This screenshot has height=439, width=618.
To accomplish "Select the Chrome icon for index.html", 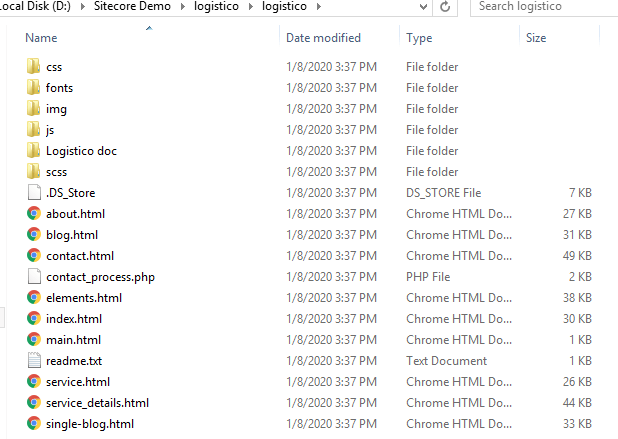I will click(x=34, y=319).
